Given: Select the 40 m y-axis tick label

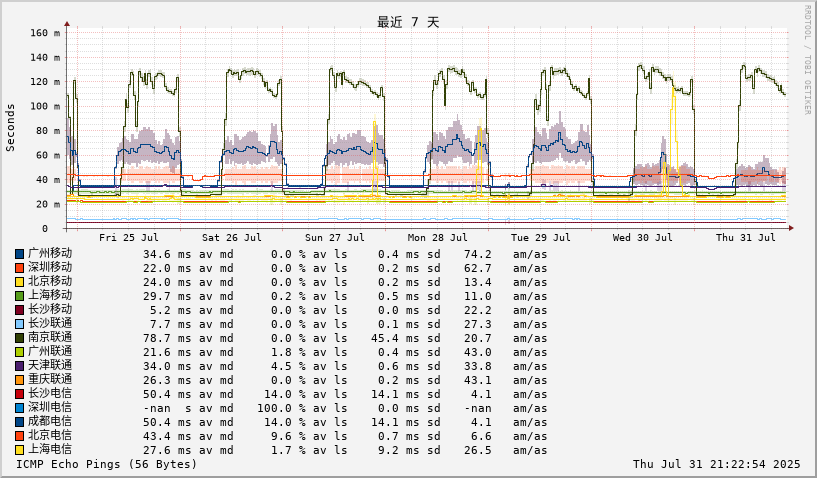Looking at the screenshot, I should [48, 180].
